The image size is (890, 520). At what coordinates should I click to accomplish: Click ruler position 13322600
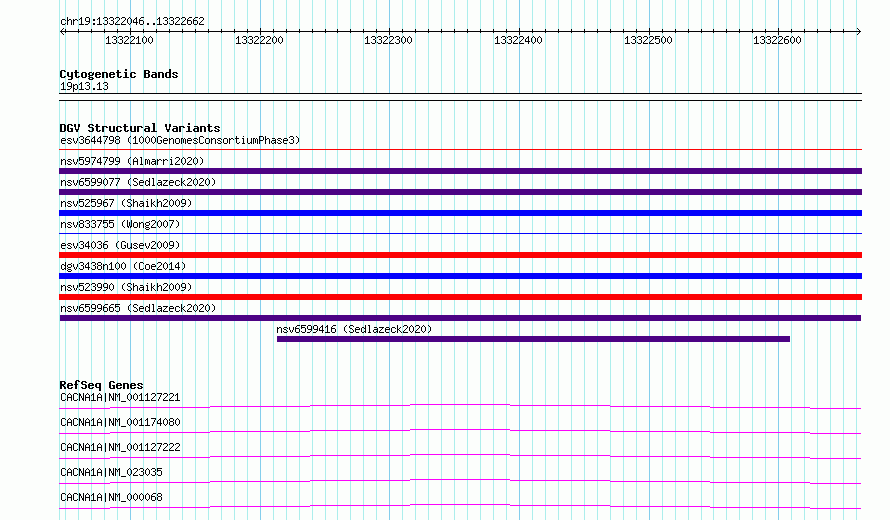pos(777,40)
